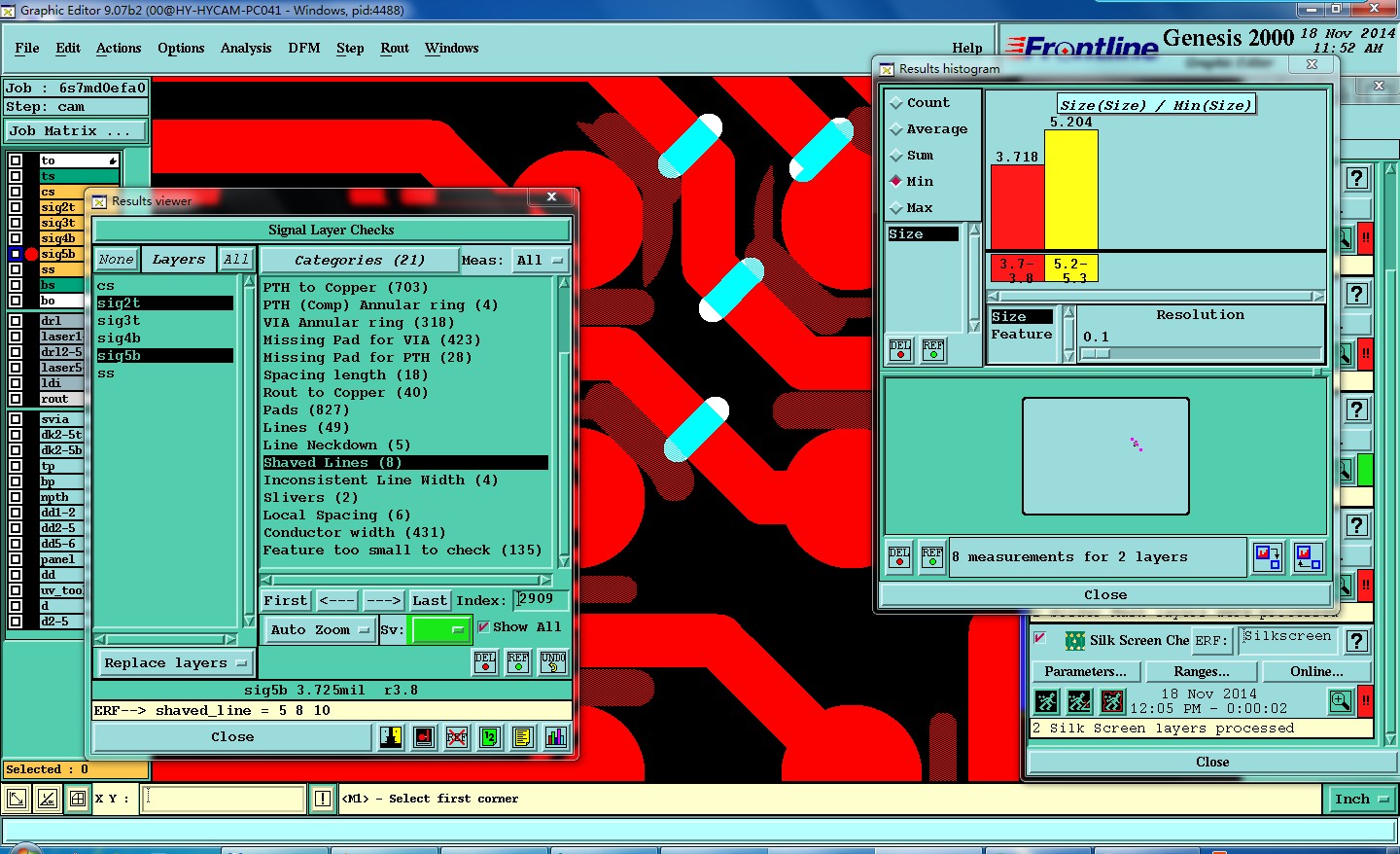1400x854 pixels.
Task: Click the REF icon in Results viewer
Action: point(519,662)
